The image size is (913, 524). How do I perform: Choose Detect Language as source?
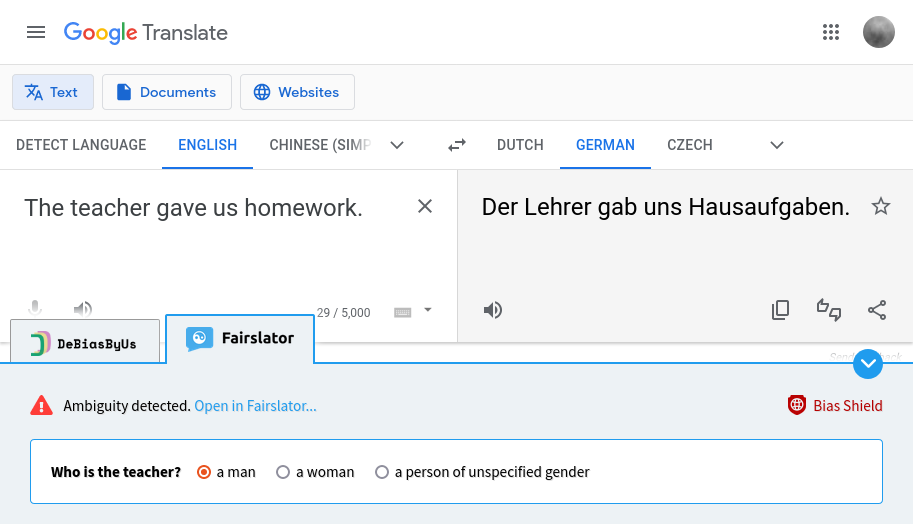pyautogui.click(x=81, y=145)
